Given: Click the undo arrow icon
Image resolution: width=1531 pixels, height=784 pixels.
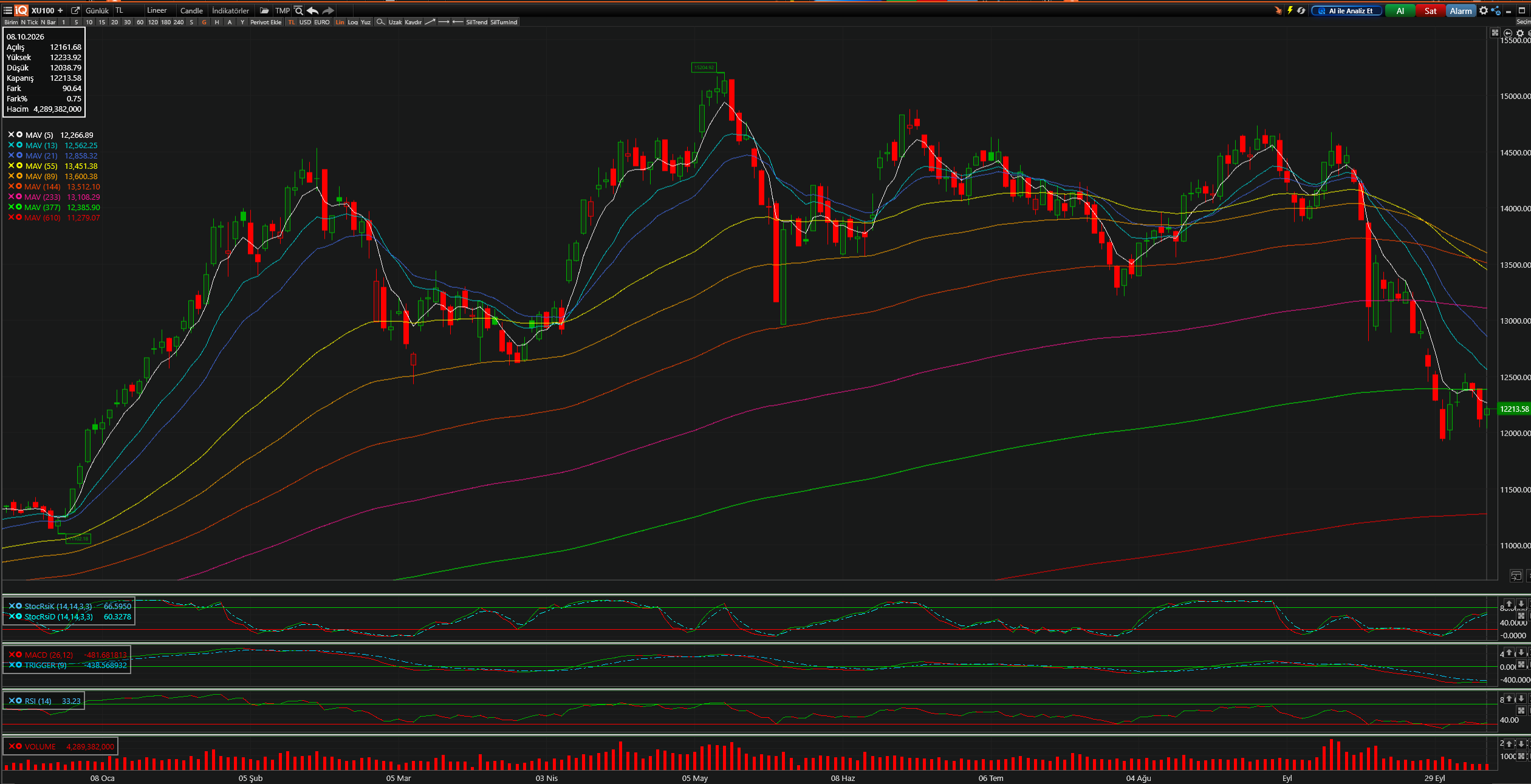Looking at the screenshot, I should point(312,10).
